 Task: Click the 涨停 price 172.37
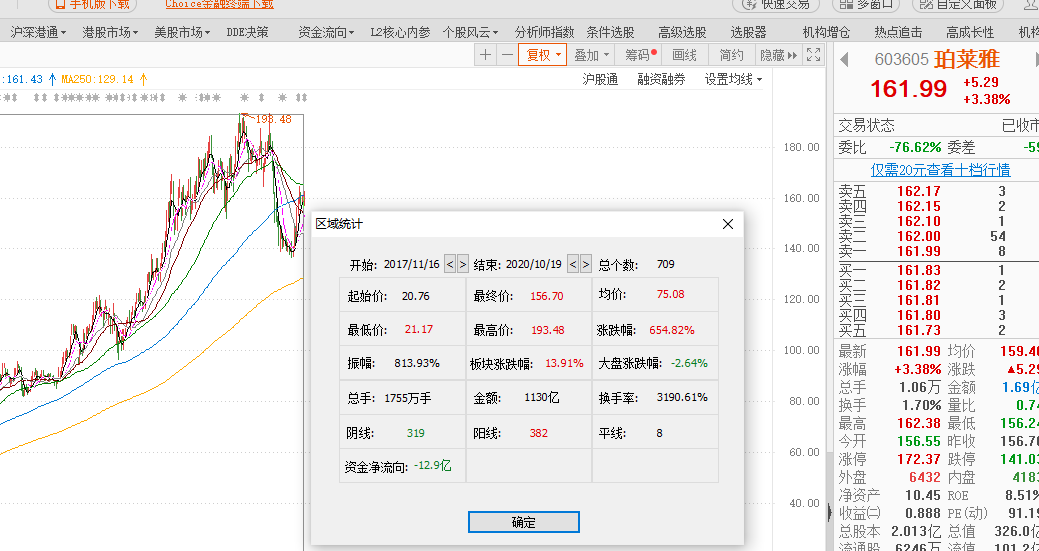click(x=918, y=458)
